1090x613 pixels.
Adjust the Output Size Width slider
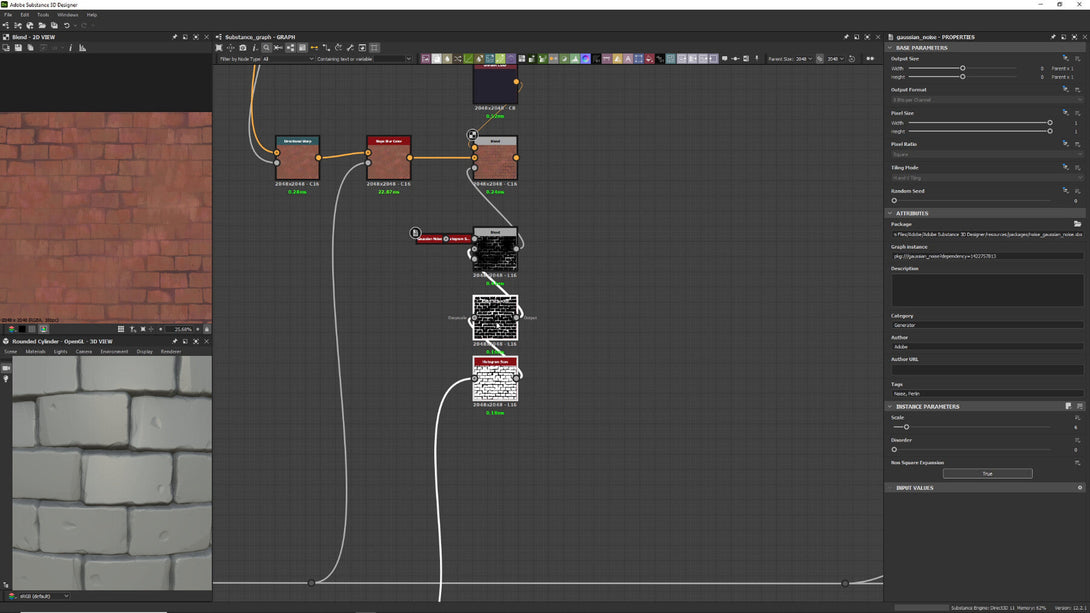(963, 68)
